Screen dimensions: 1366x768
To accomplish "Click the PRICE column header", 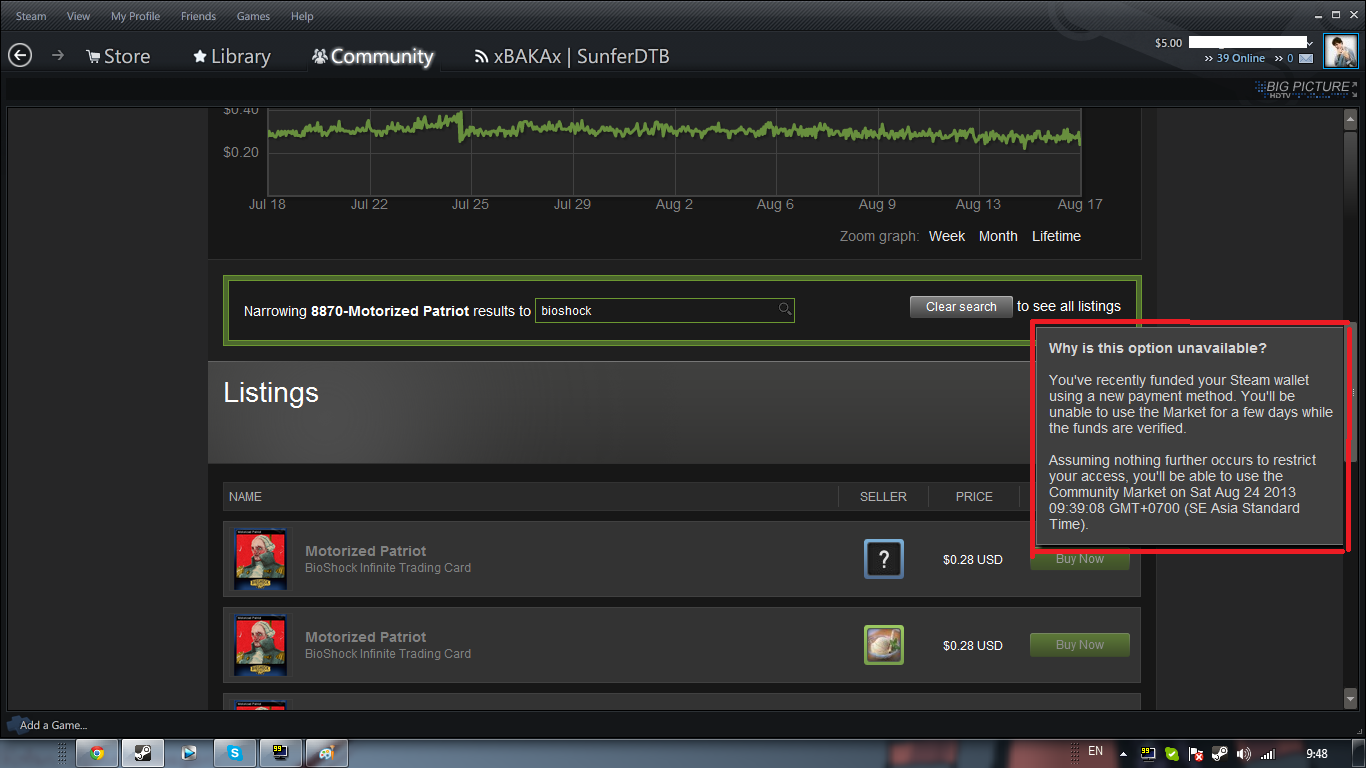I will click(x=974, y=497).
